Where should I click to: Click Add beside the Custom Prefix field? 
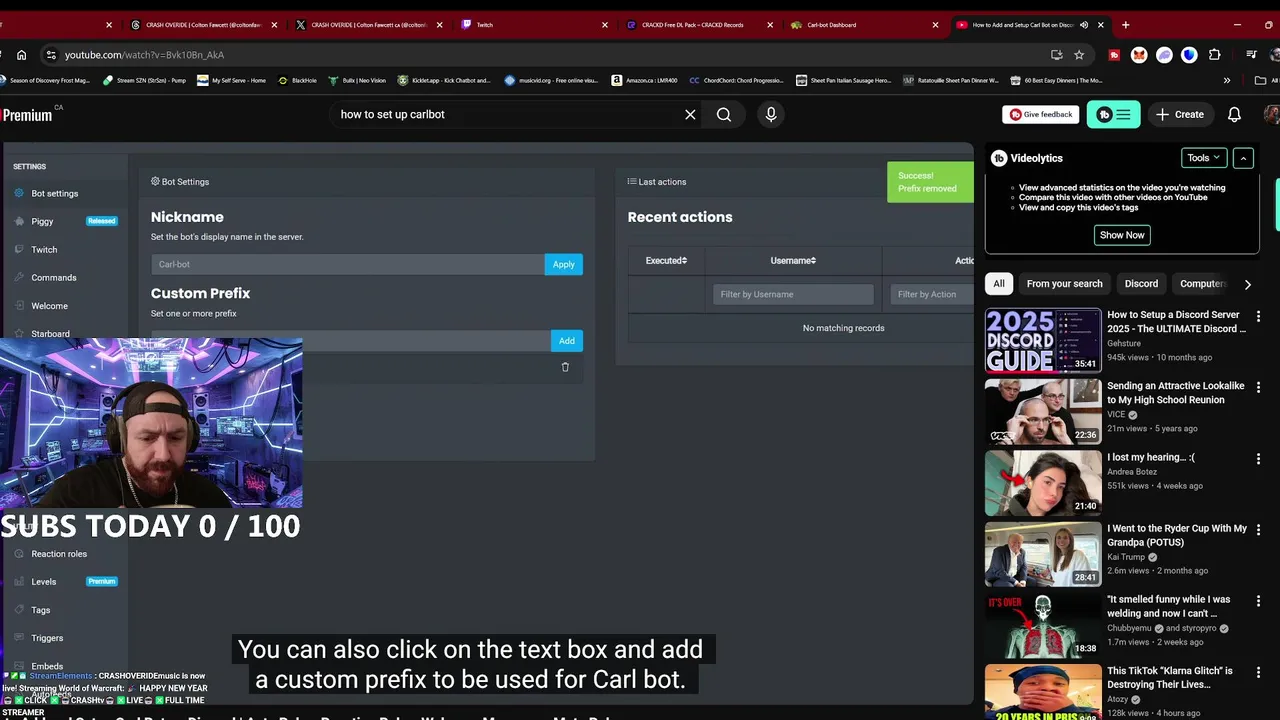pyautogui.click(x=567, y=341)
